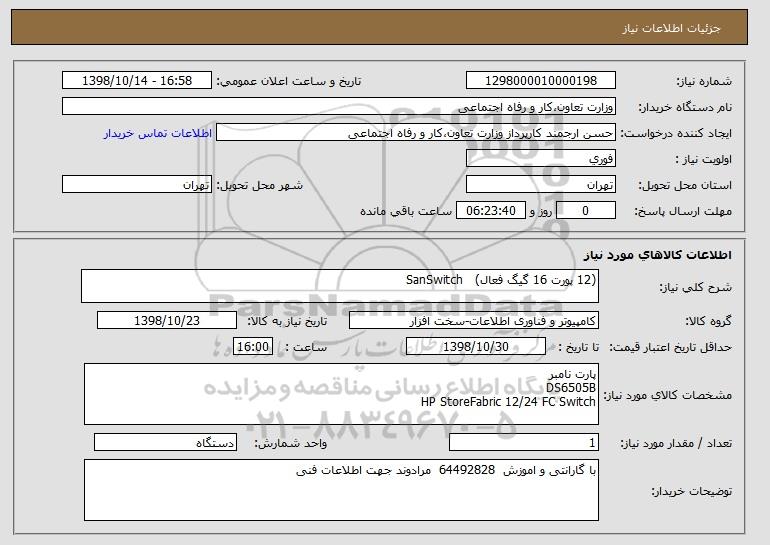Screen dimensions: 770x545
Task: Click the label ایجاد کننده درخواست
Action: click(676, 133)
